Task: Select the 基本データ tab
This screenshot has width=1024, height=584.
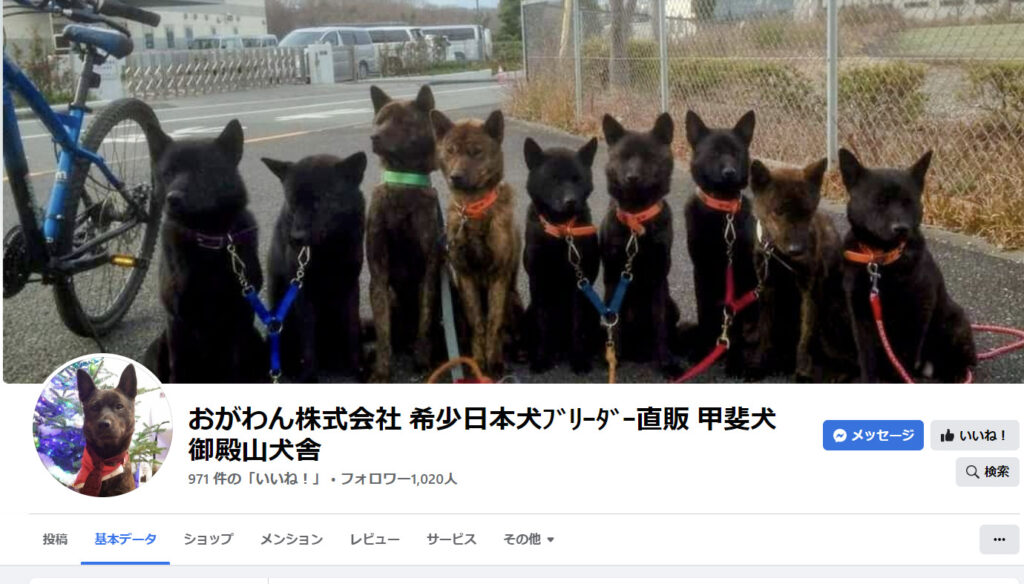Action: click(125, 539)
